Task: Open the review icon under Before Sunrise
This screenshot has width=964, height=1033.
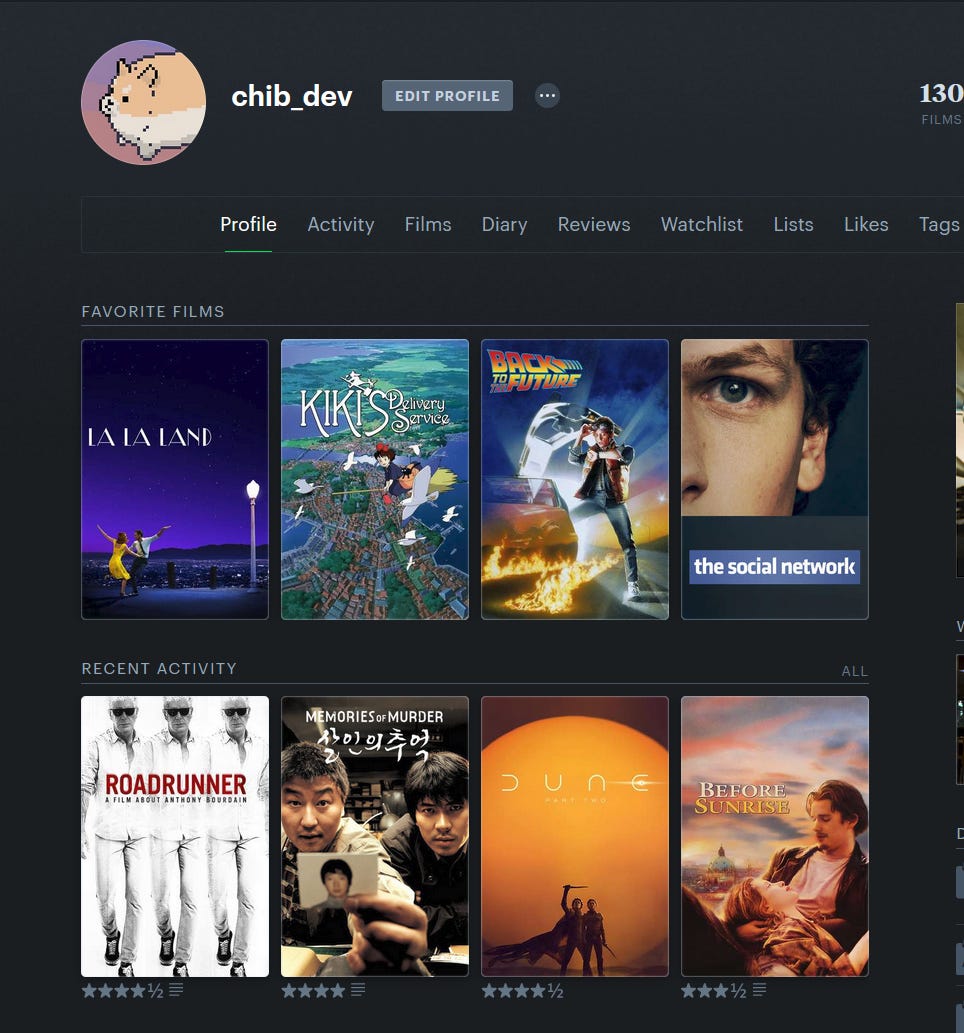Action: pyautogui.click(x=759, y=990)
